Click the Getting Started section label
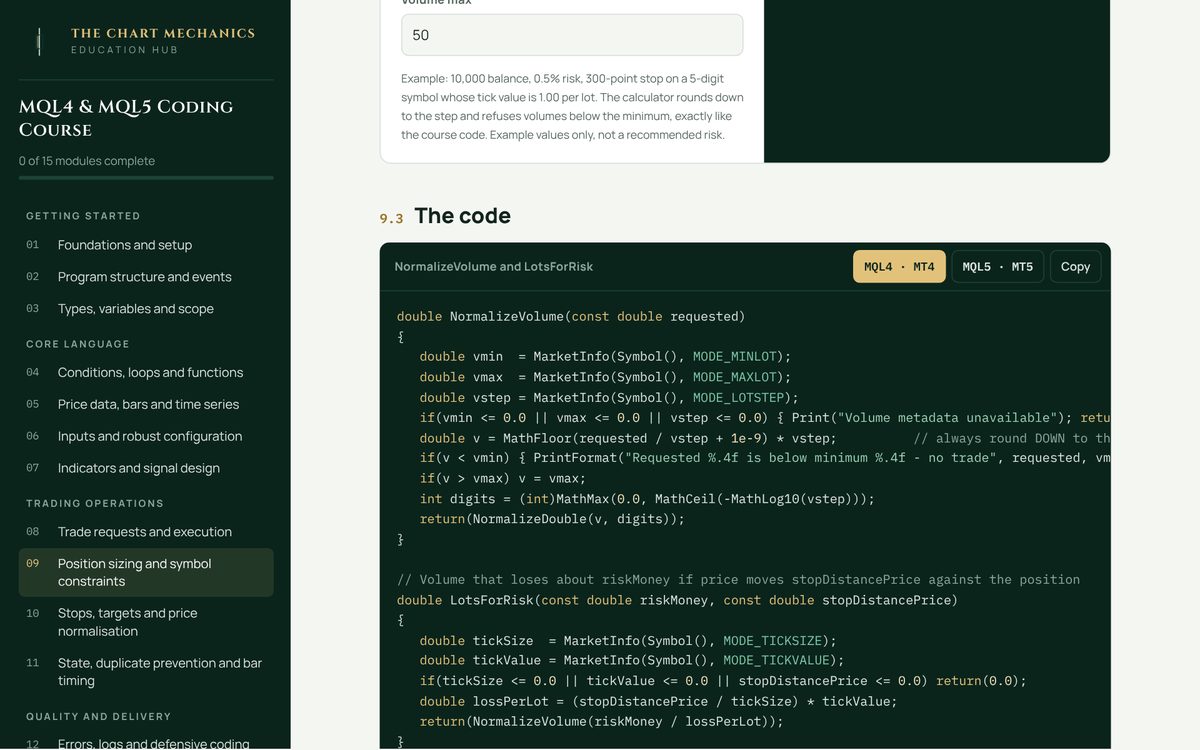 tap(83, 216)
